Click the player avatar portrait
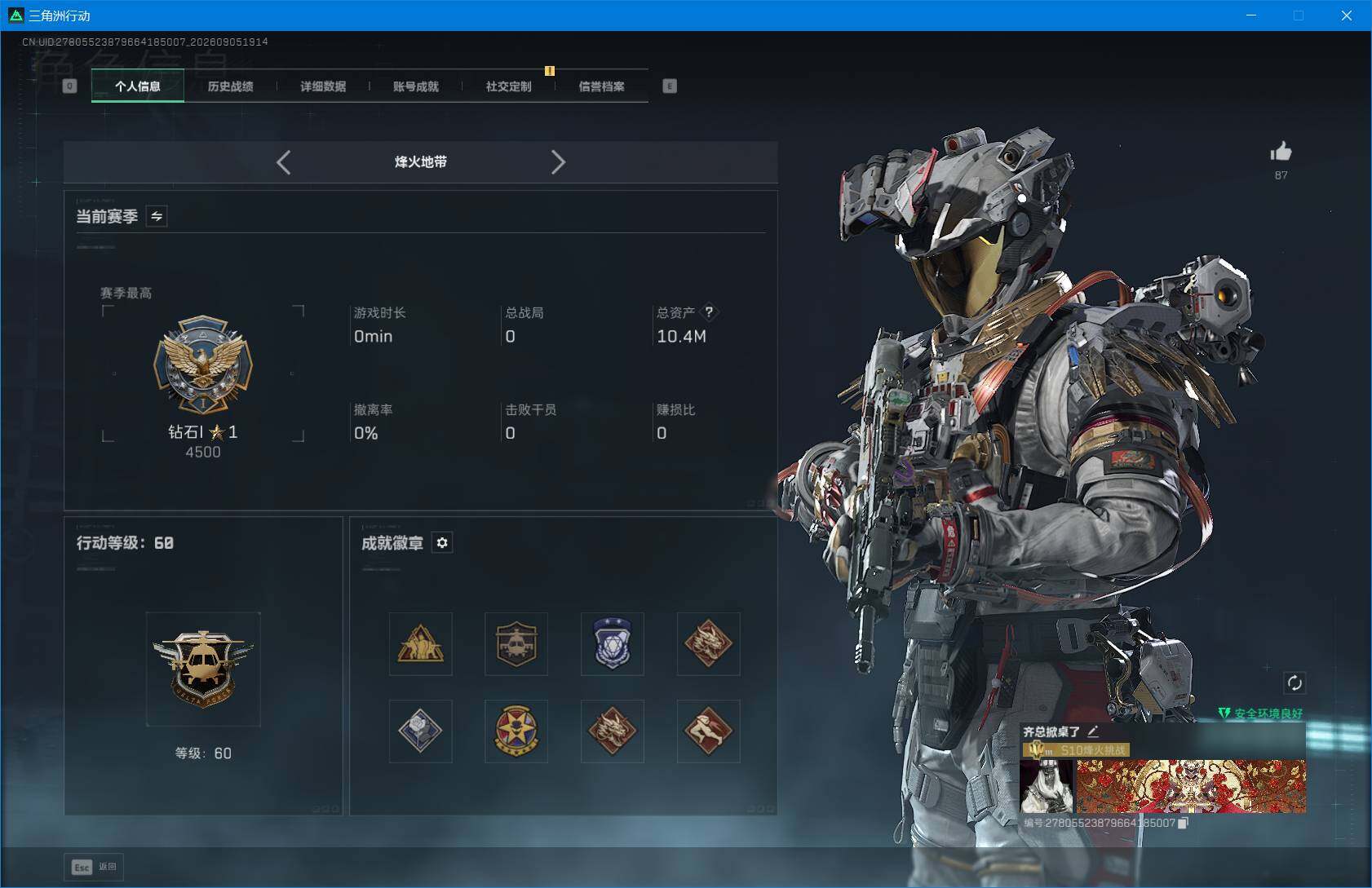1372x888 pixels. pyautogui.click(x=1047, y=786)
